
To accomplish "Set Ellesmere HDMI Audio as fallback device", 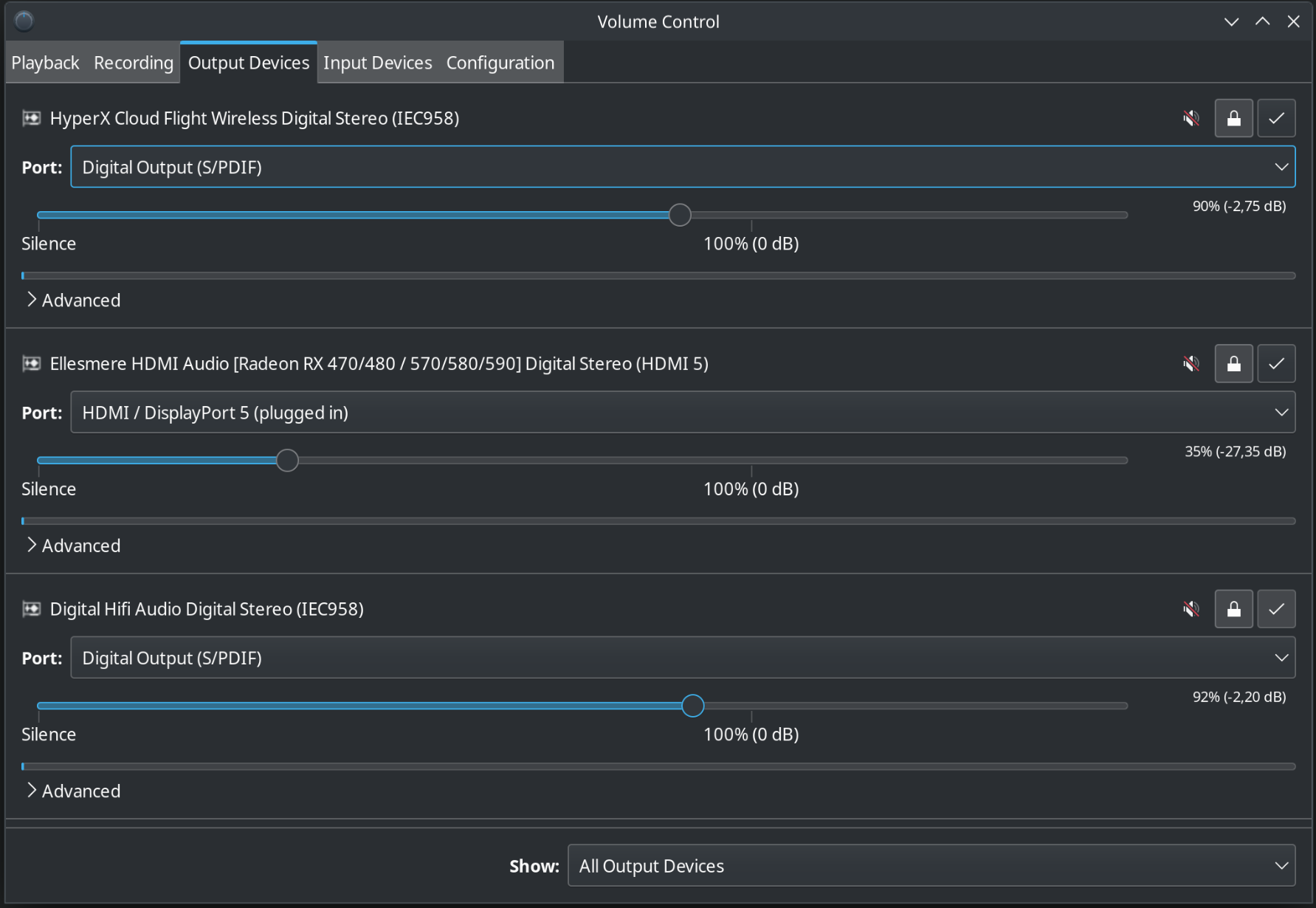I will pos(1277,363).
